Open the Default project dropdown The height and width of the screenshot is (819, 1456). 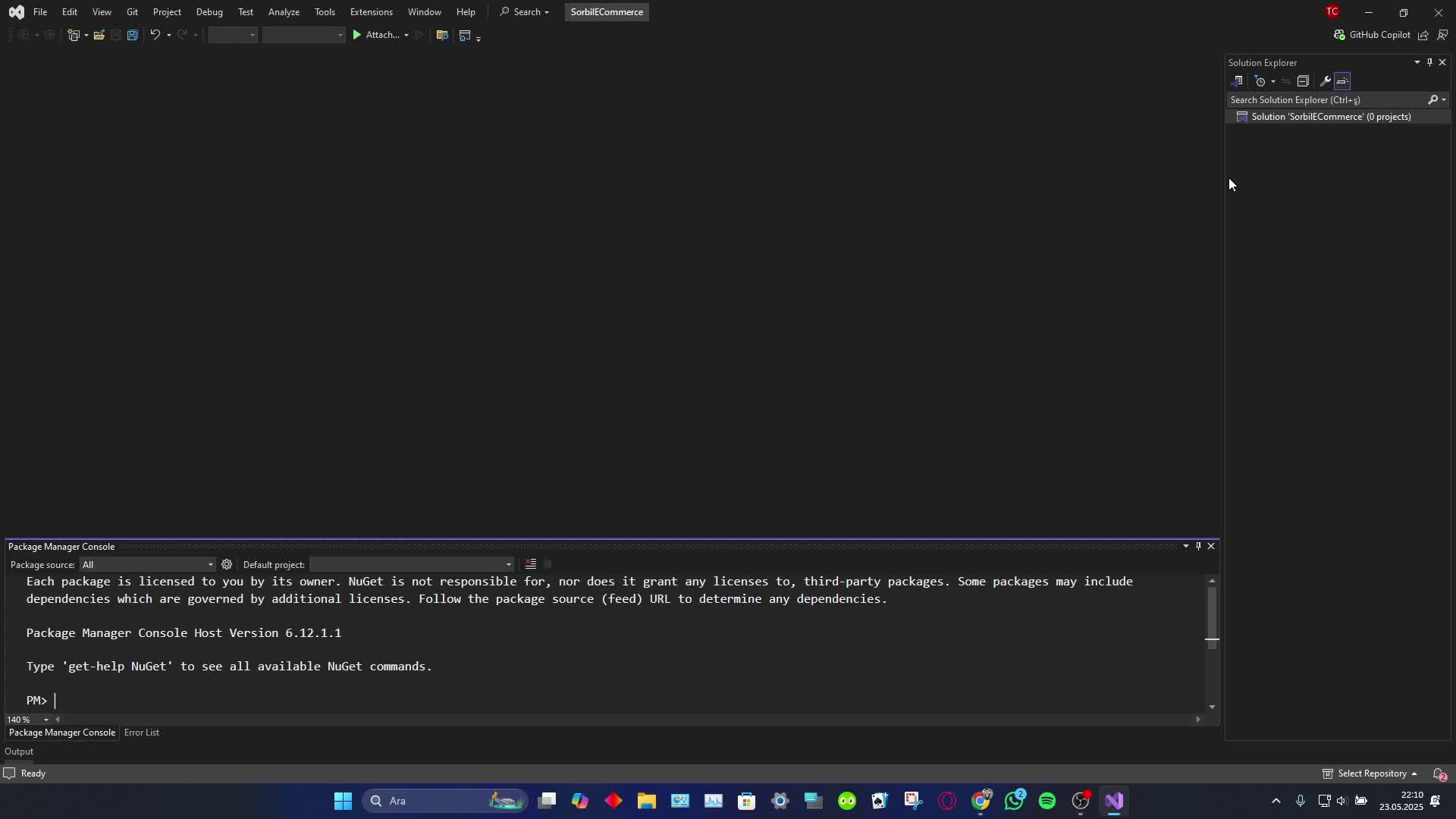click(x=412, y=565)
